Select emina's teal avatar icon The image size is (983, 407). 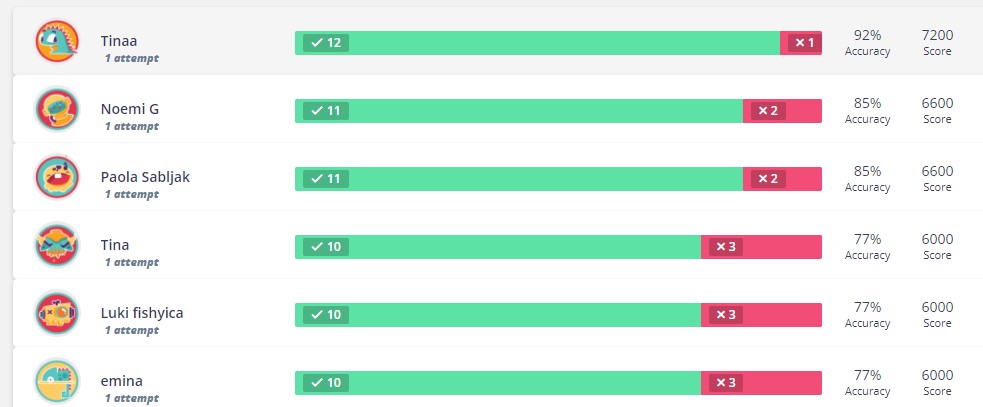pyautogui.click(x=57, y=381)
